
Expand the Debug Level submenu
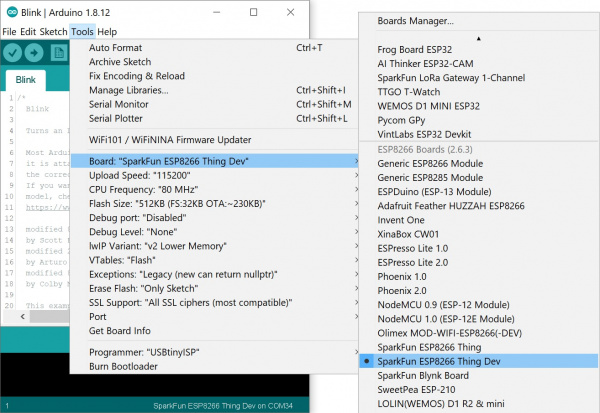[x=214, y=232]
